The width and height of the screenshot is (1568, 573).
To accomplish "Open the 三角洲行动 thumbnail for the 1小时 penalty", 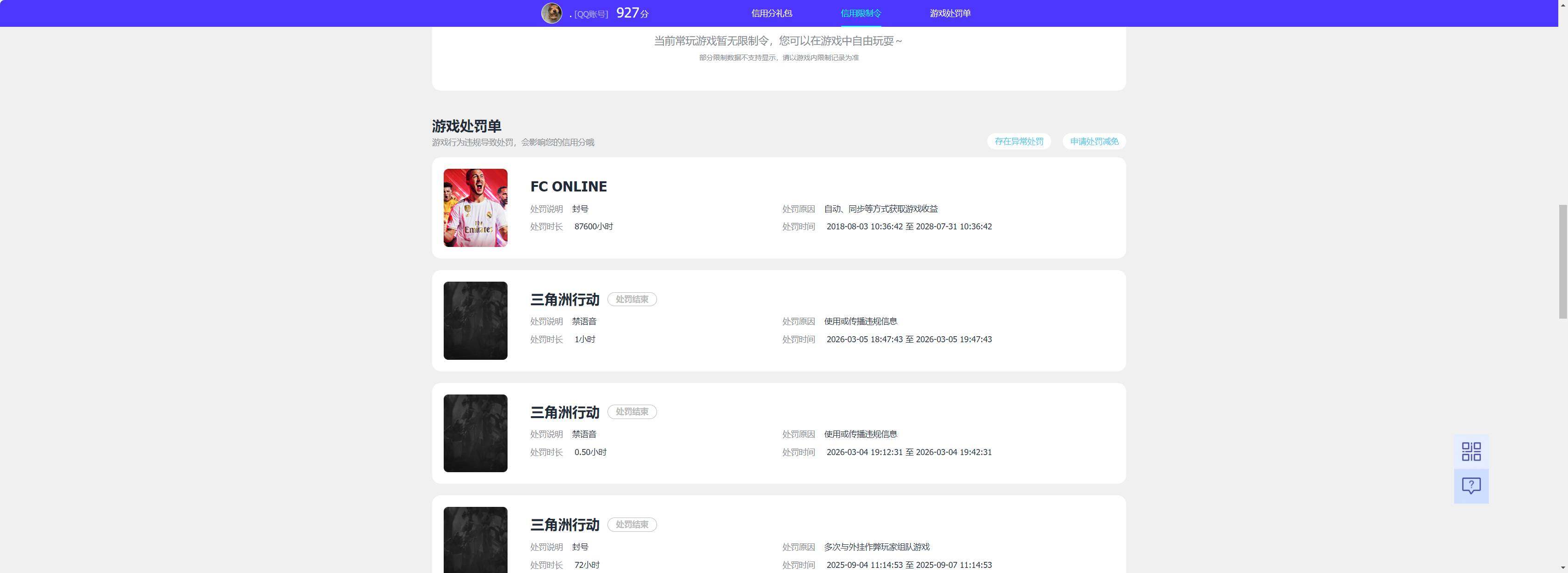I will coord(475,320).
